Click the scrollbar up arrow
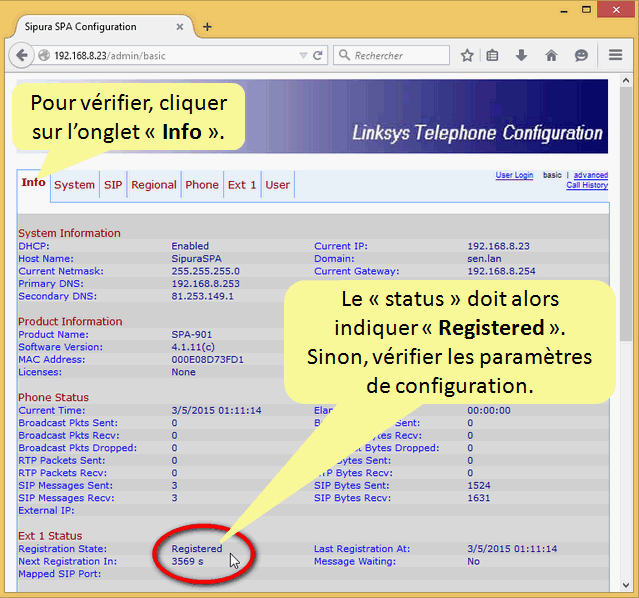Image resolution: width=639 pixels, height=598 pixels. click(x=626, y=81)
